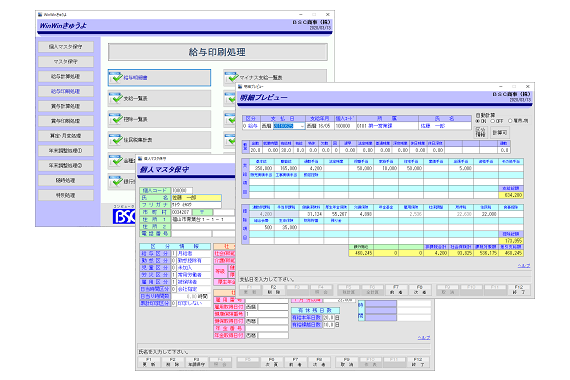Click the F1 更新 key in 個人マスタ保守
This screenshot has width=570, height=380.
coord(149,362)
